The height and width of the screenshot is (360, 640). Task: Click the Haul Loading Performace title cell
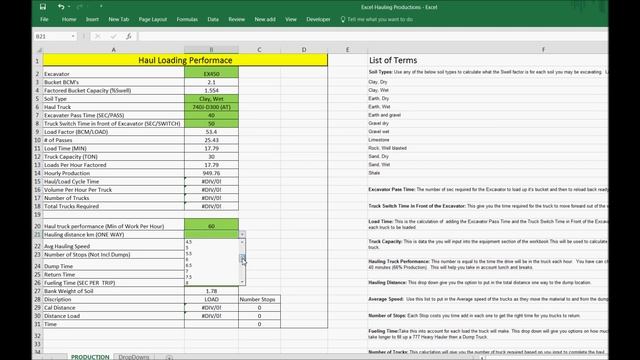pos(185,60)
